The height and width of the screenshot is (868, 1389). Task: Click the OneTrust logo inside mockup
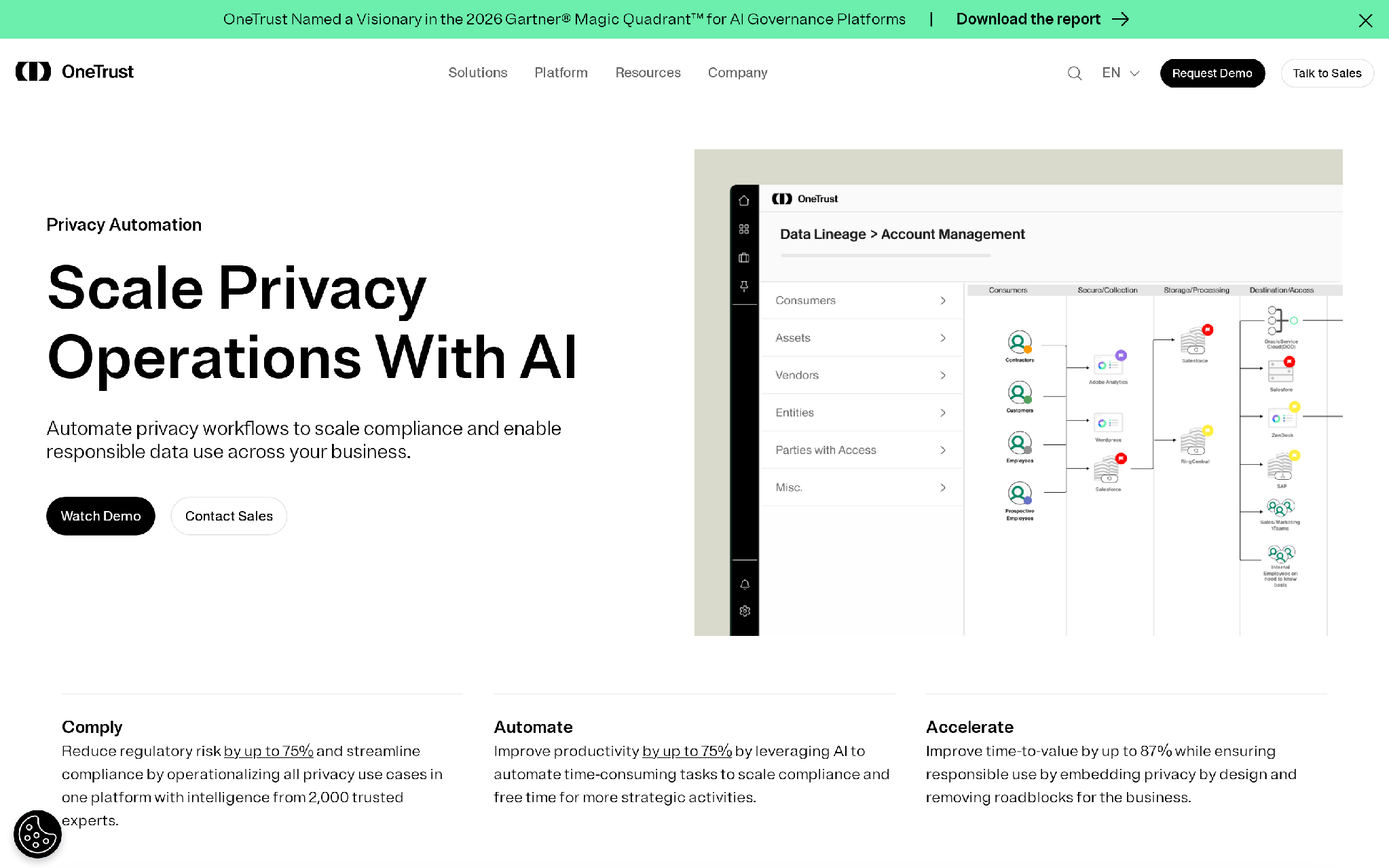(x=804, y=199)
